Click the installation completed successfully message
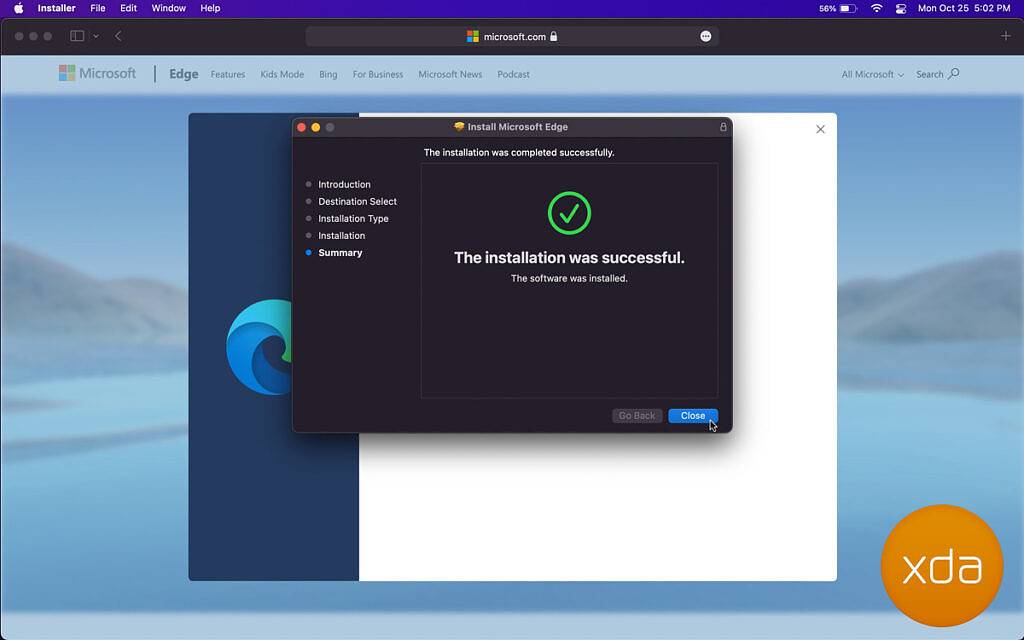Viewport: 1024px width, 640px height. [519, 153]
